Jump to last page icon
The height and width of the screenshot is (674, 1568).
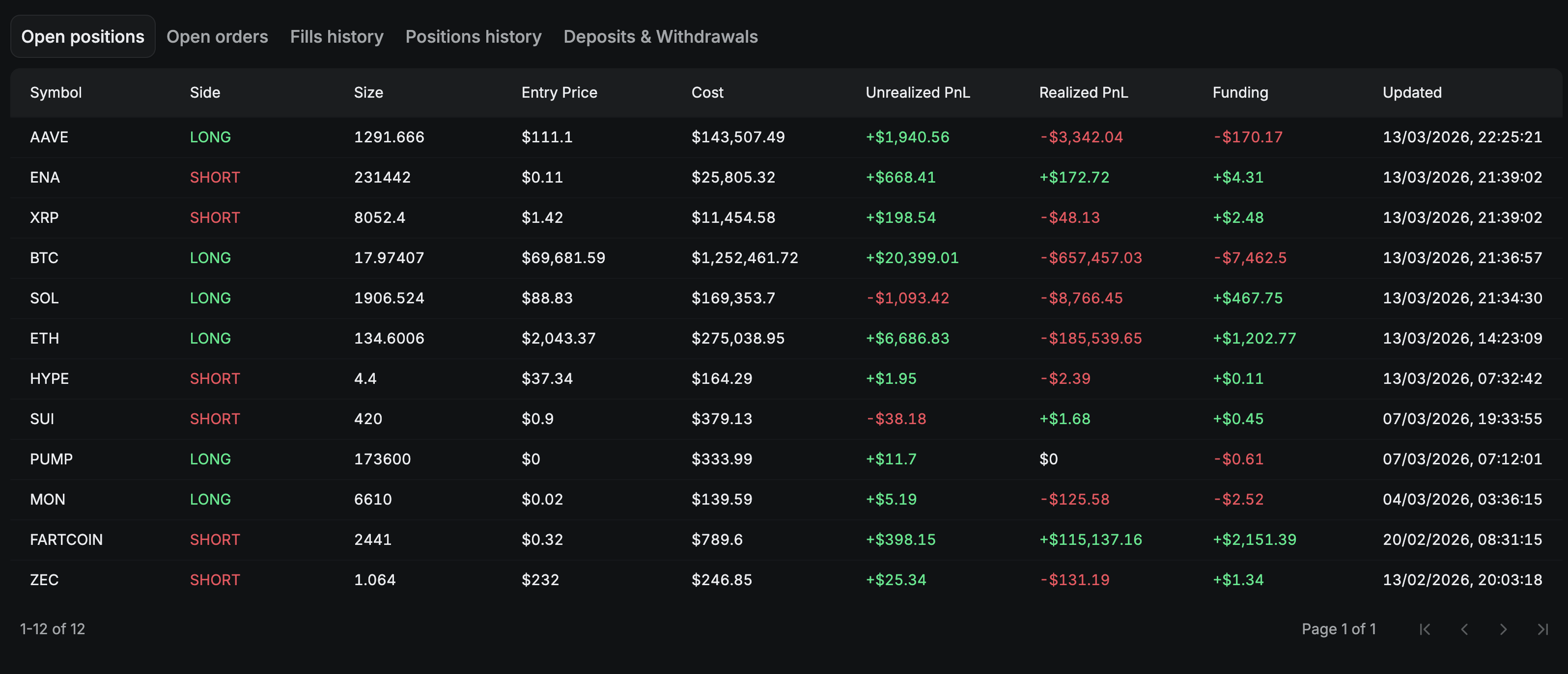(x=1542, y=629)
